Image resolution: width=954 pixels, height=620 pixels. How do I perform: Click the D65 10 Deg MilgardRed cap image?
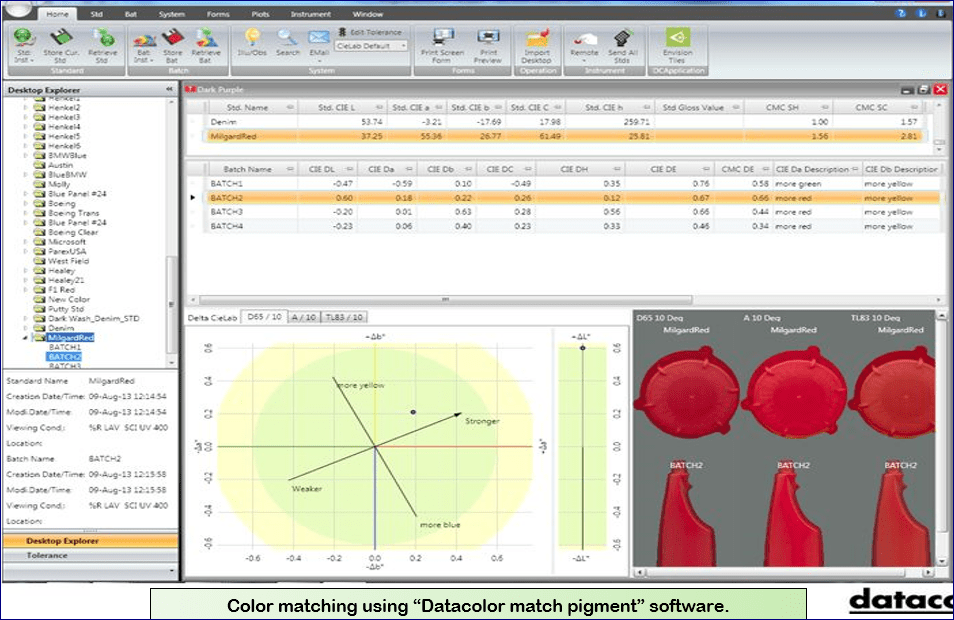pos(686,392)
